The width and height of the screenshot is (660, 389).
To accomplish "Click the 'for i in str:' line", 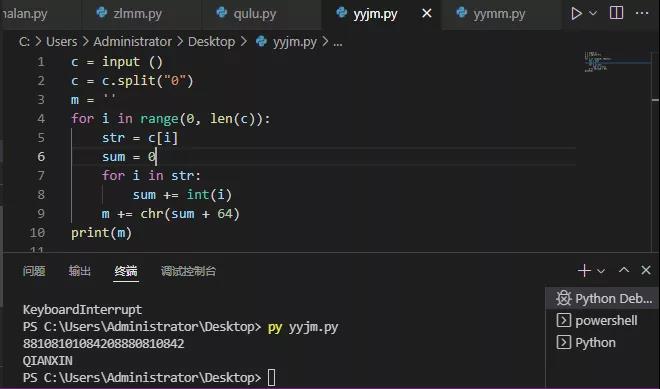I will [151, 176].
